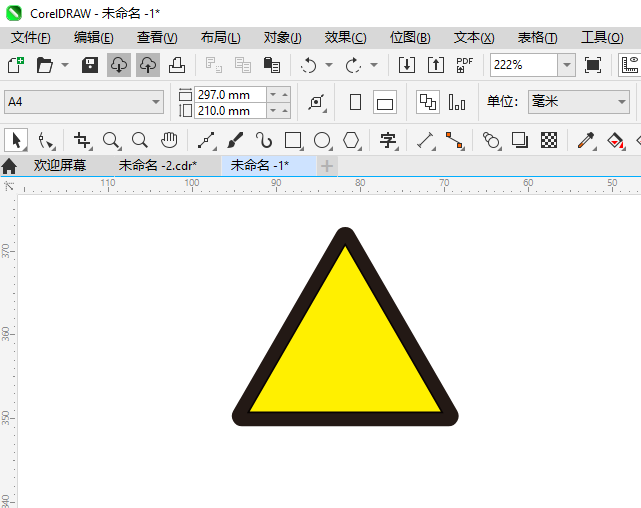Decrease page height with the down stepper
Image resolution: width=641 pixels, height=508 pixels.
tap(273, 111)
